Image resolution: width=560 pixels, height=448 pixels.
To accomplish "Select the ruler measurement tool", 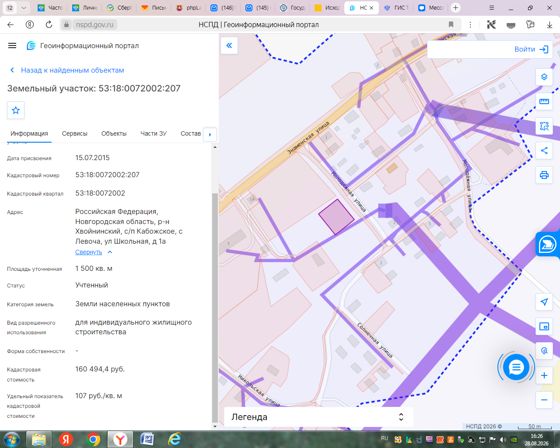I will 544,101.
